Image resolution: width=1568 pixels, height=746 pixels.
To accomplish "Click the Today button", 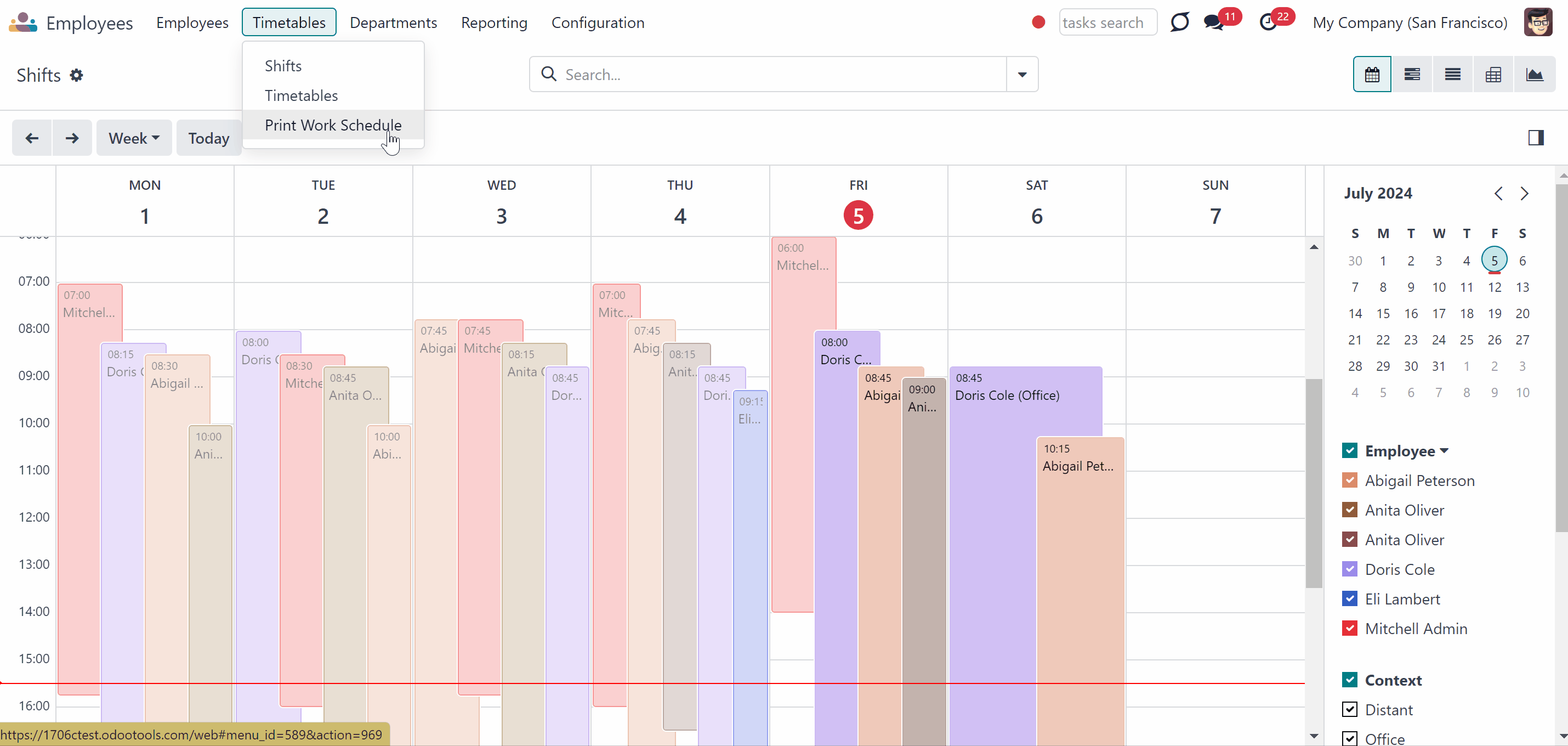I will coord(209,138).
